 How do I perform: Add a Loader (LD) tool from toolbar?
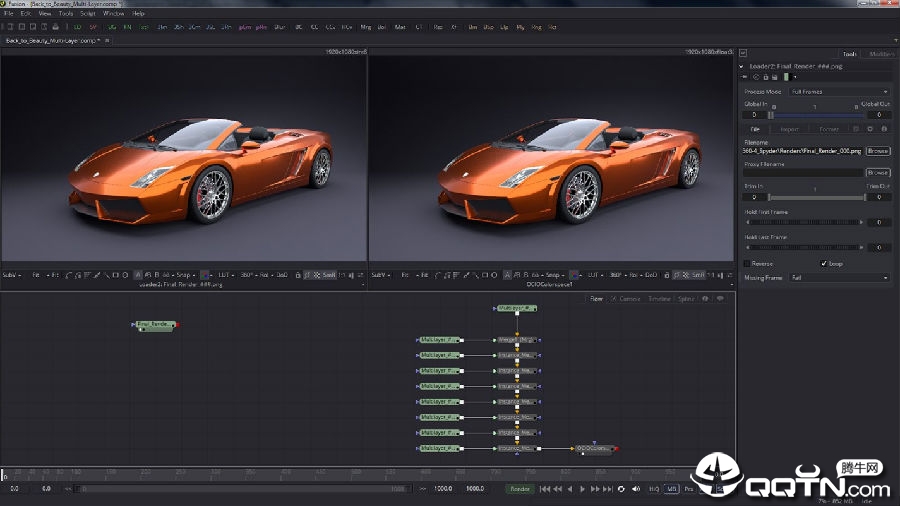click(x=77, y=27)
